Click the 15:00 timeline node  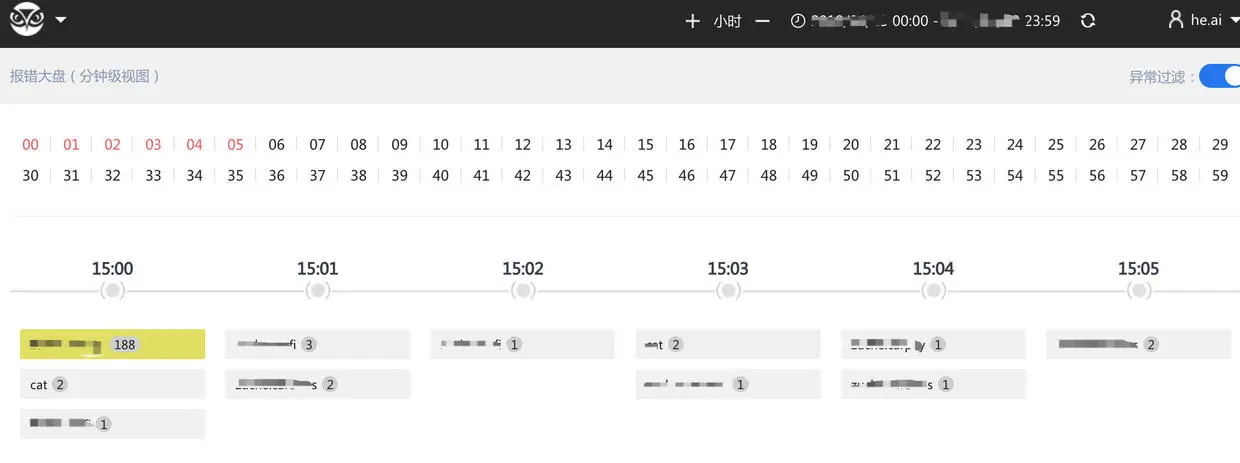click(x=113, y=291)
